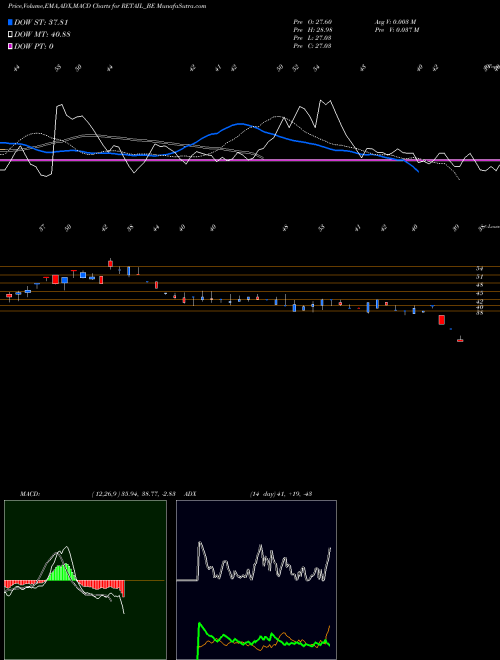Click the chart title mentioning MunafaSutra.com
500x660 pixels.
[107, 6]
